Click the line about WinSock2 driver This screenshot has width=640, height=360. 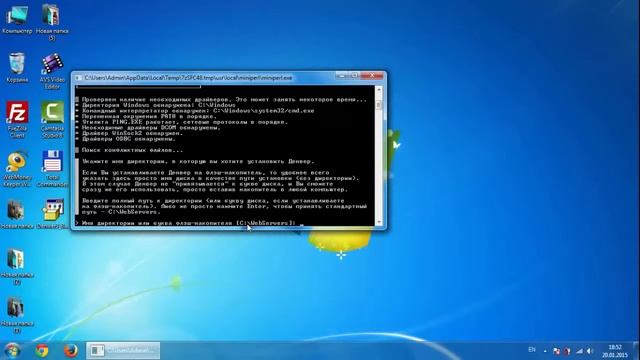(129, 133)
